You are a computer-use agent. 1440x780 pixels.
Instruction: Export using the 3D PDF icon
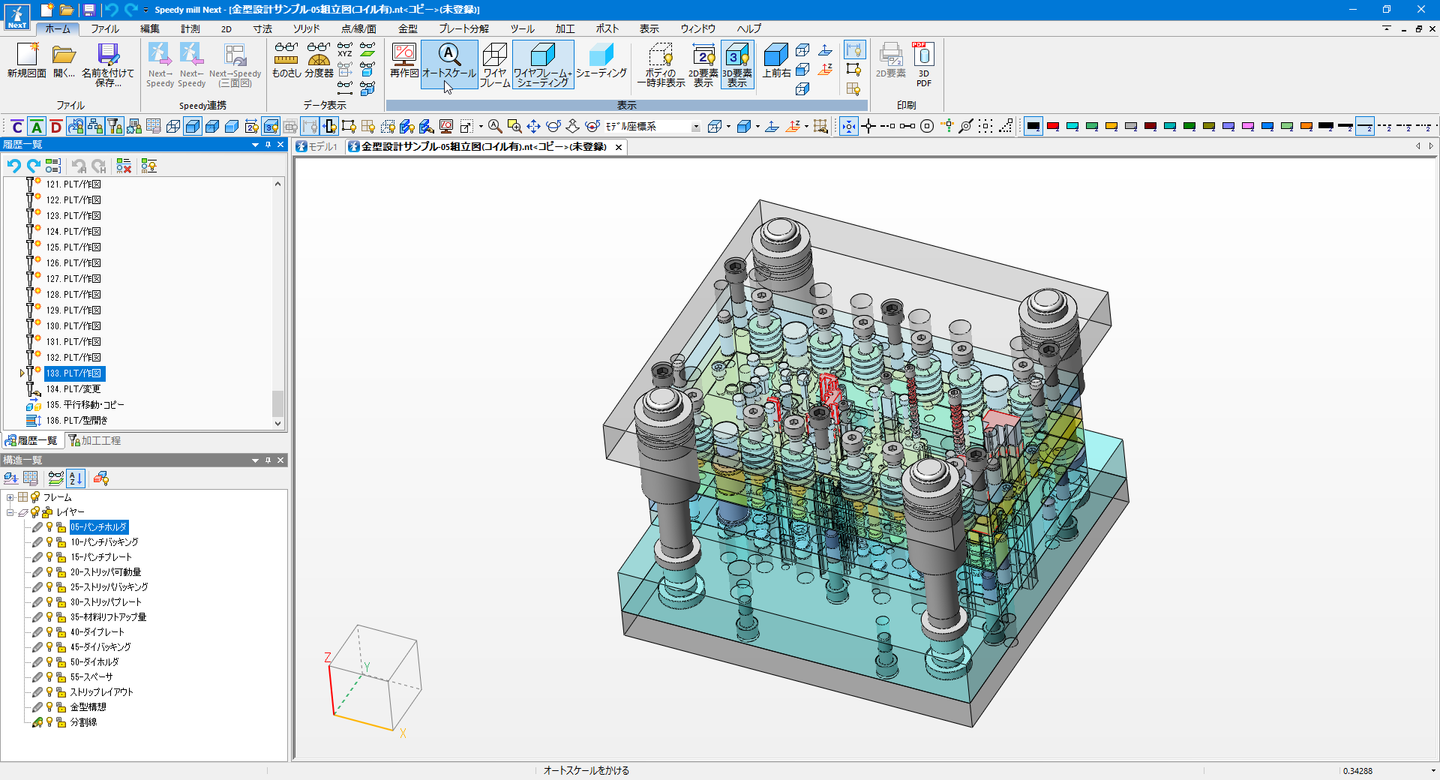[924, 63]
